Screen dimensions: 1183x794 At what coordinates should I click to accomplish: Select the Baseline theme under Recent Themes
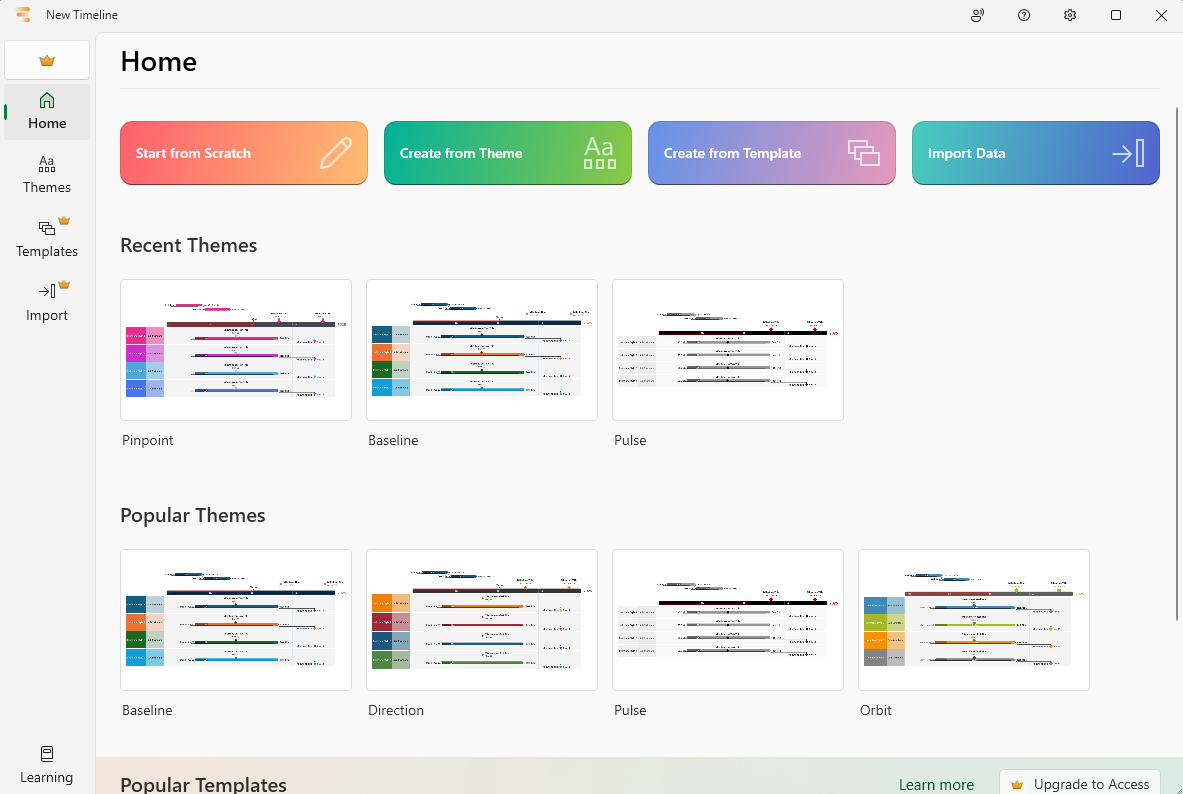tap(482, 350)
